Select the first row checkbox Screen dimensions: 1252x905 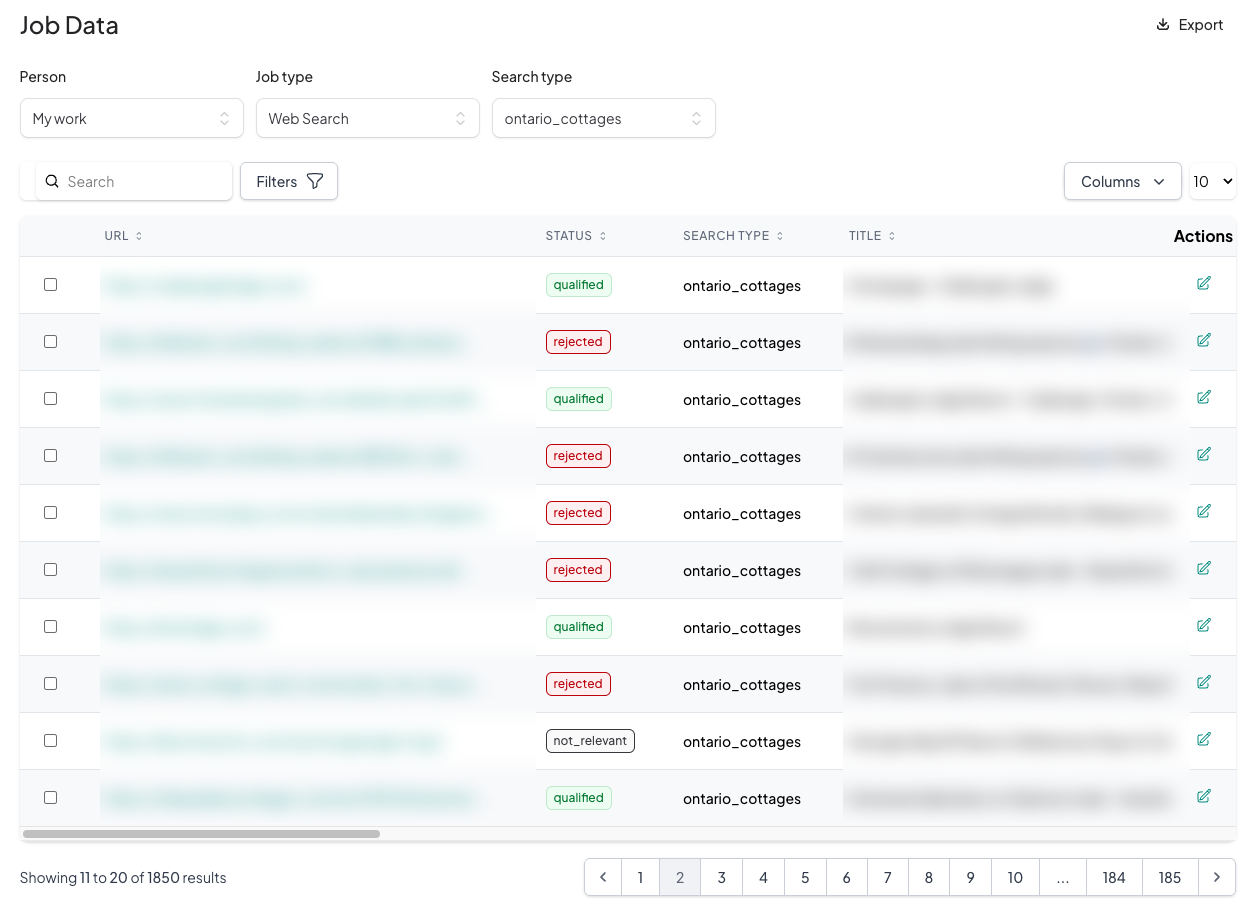pos(51,285)
